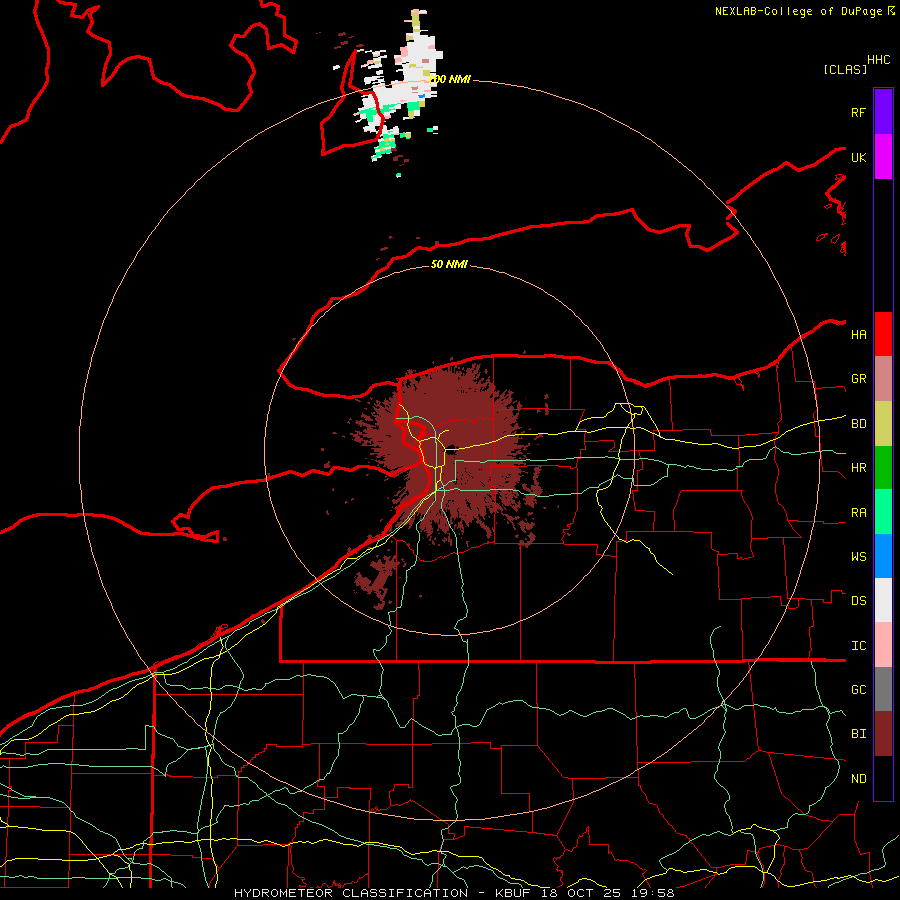This screenshot has height=900, width=900.
Task: Click the HA red legend swatch
Action: [x=883, y=334]
